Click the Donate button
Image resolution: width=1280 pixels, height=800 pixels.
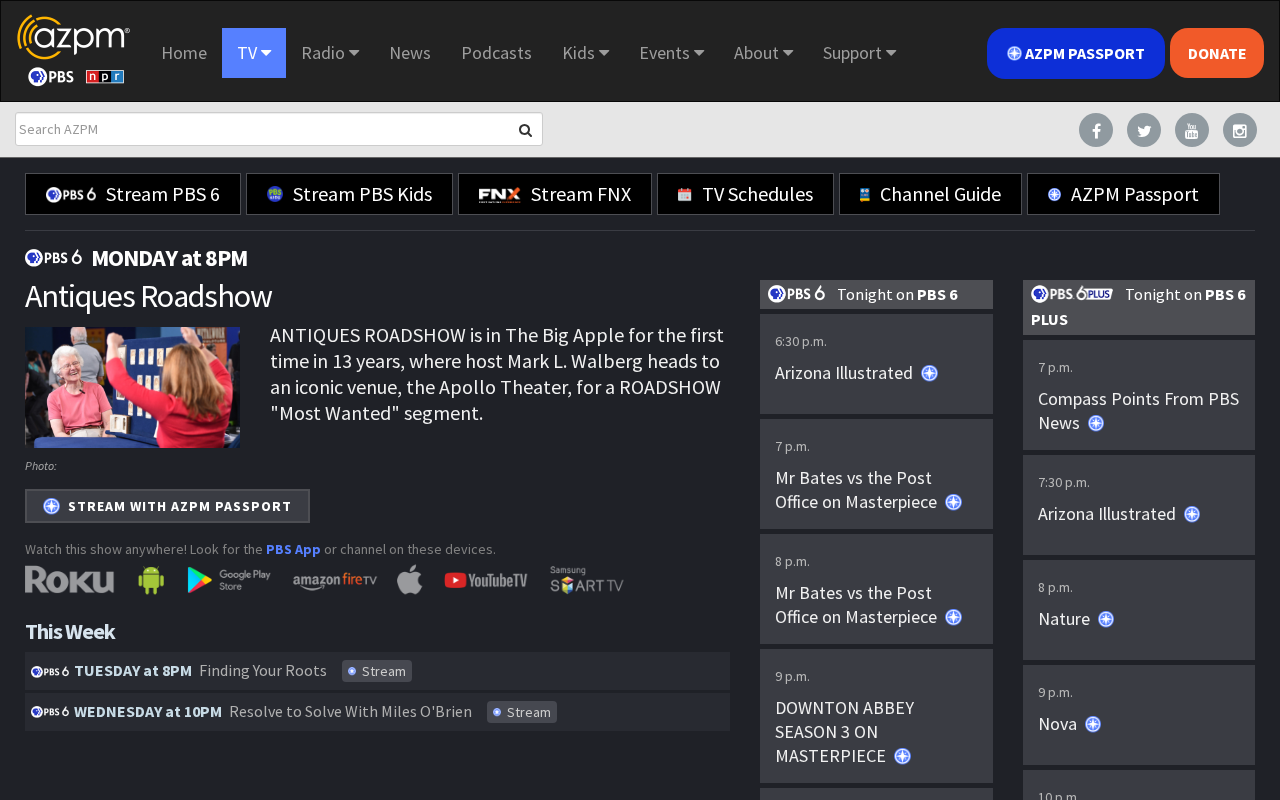1217,53
